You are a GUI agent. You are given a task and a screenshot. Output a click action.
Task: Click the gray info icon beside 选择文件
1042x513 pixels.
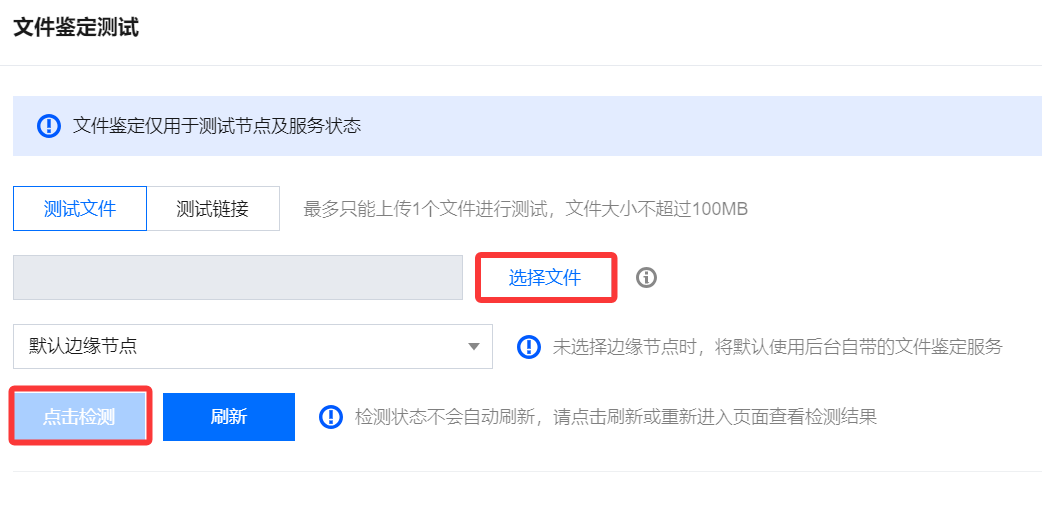647,277
